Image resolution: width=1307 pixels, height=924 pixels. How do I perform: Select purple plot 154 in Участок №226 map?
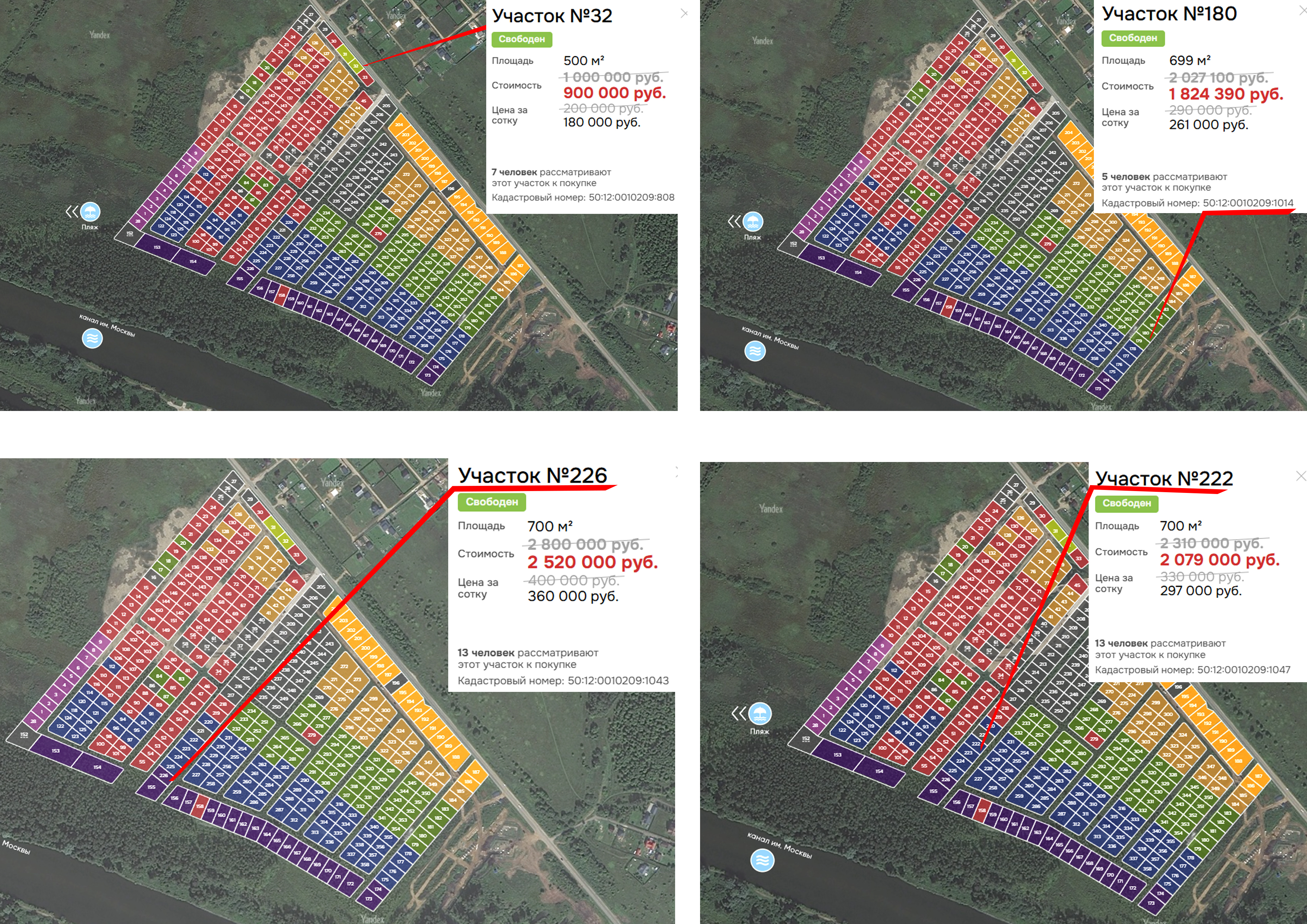(x=97, y=767)
